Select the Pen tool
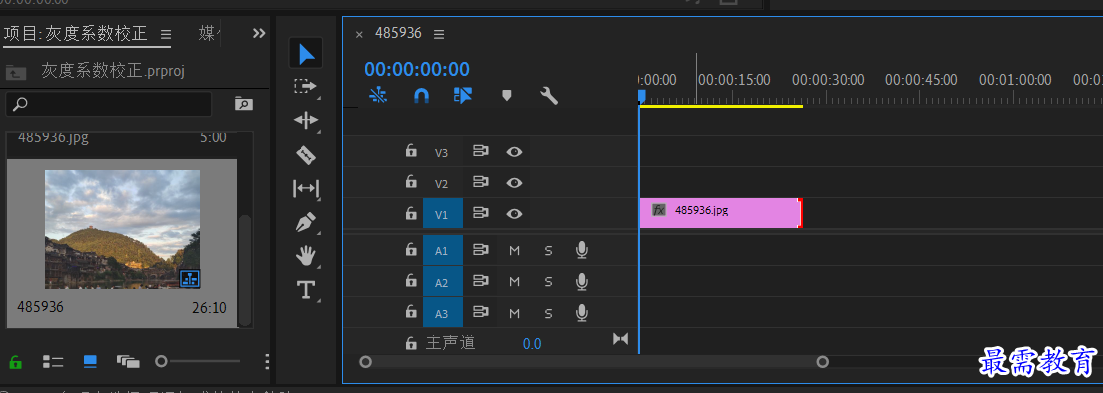The width and height of the screenshot is (1103, 393). click(x=306, y=223)
